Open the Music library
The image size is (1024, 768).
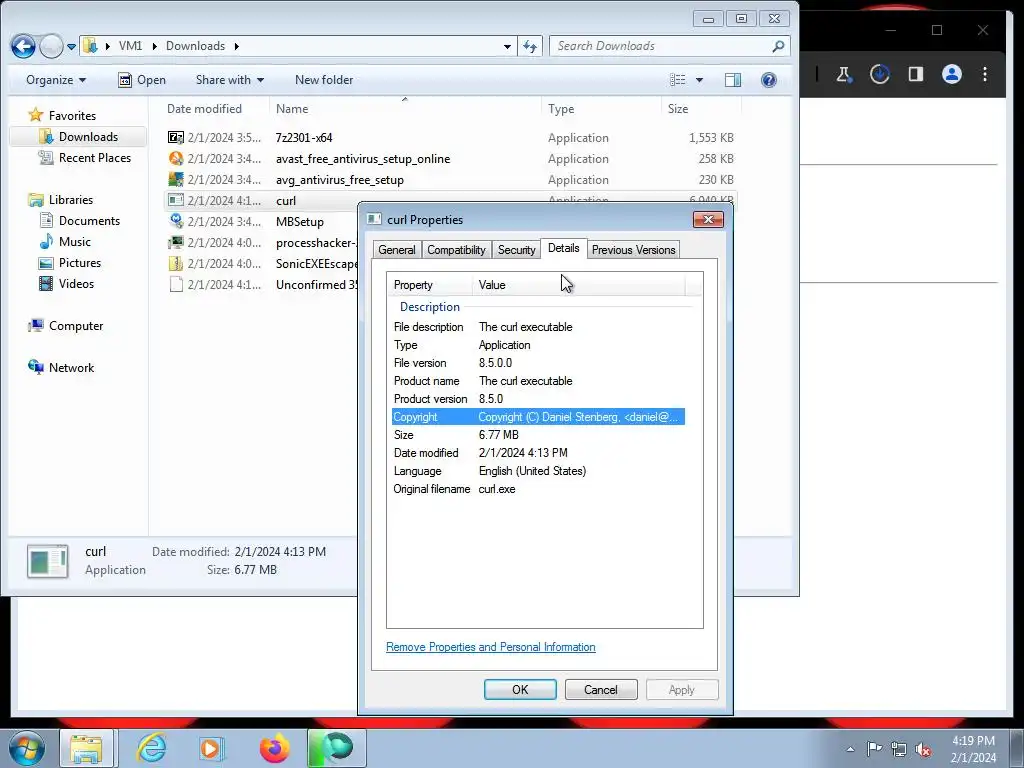(74, 242)
